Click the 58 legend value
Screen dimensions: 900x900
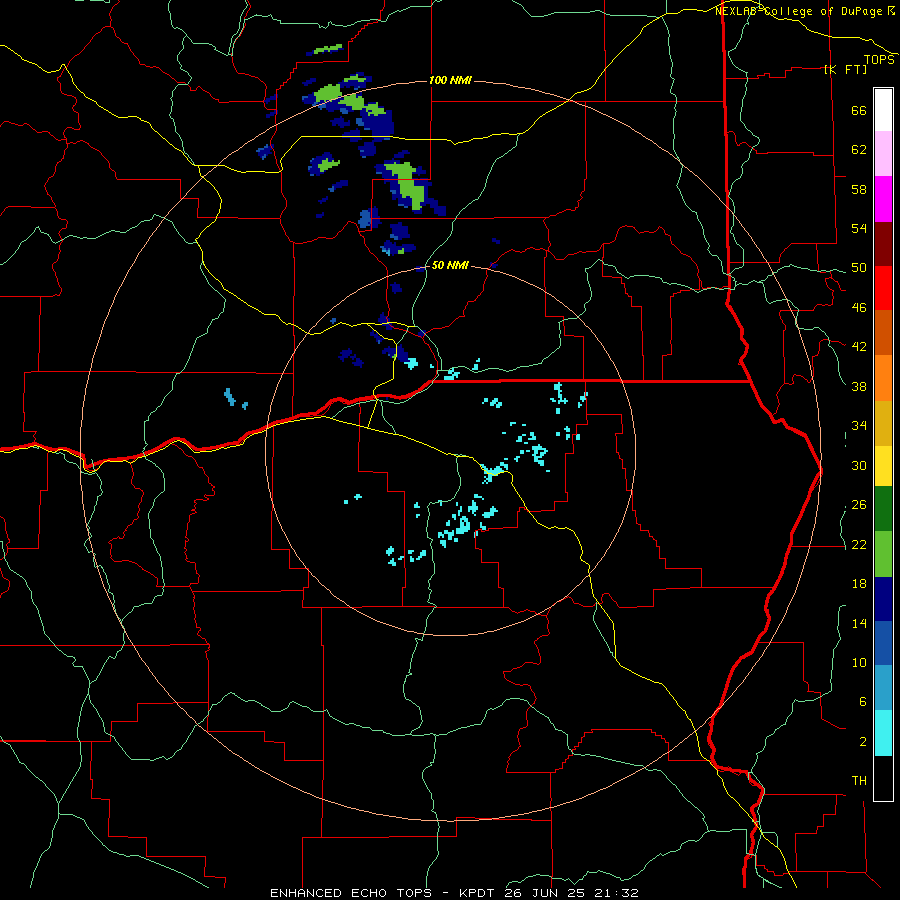(859, 189)
